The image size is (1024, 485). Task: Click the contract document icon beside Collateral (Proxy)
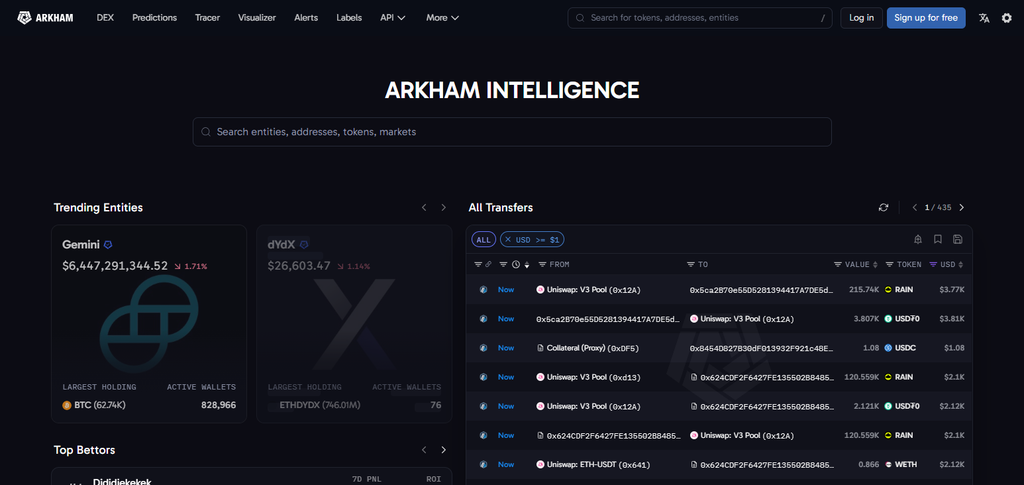[540, 348]
